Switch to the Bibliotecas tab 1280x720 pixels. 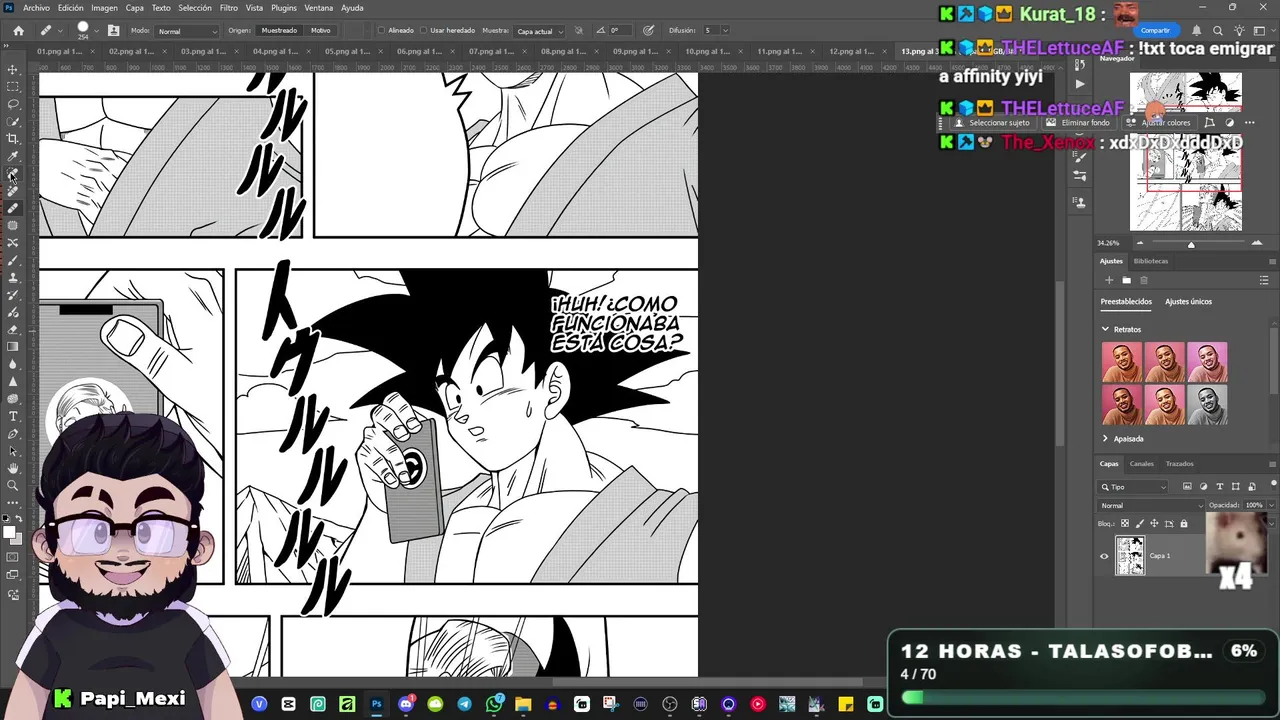tap(1150, 261)
